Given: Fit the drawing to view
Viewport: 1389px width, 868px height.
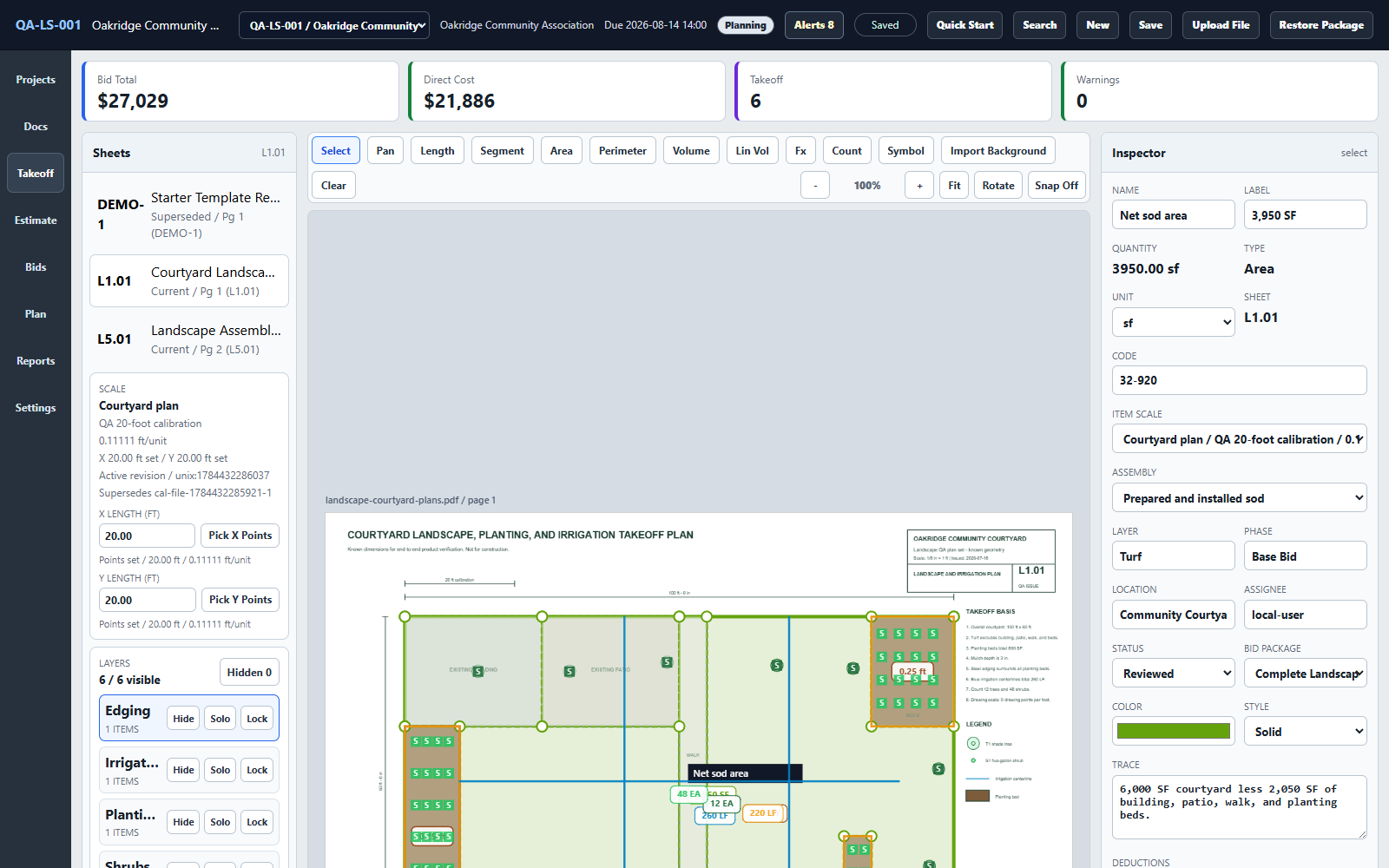Looking at the screenshot, I should coord(954,186).
